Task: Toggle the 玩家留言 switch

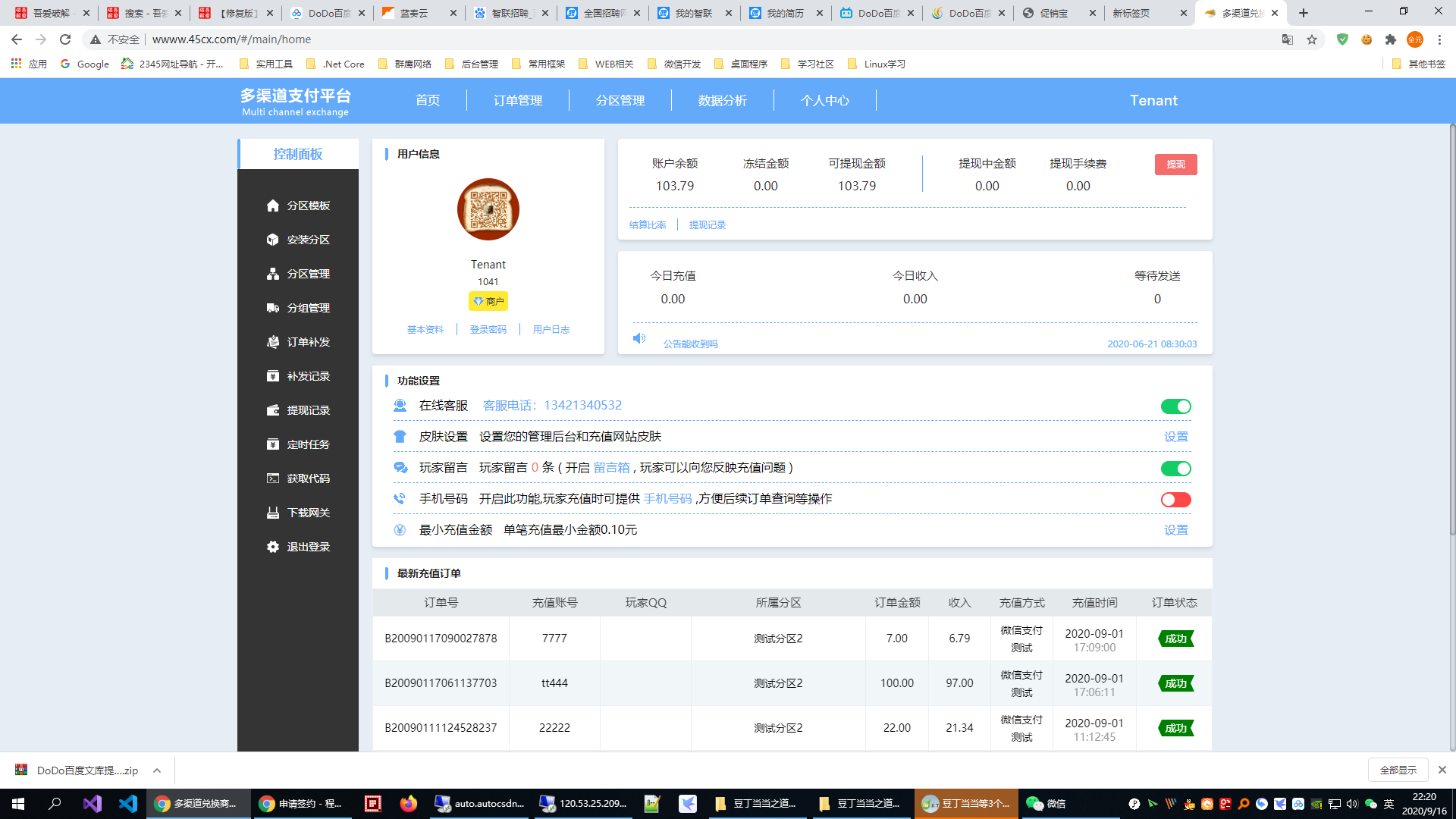Action: 1176,469
